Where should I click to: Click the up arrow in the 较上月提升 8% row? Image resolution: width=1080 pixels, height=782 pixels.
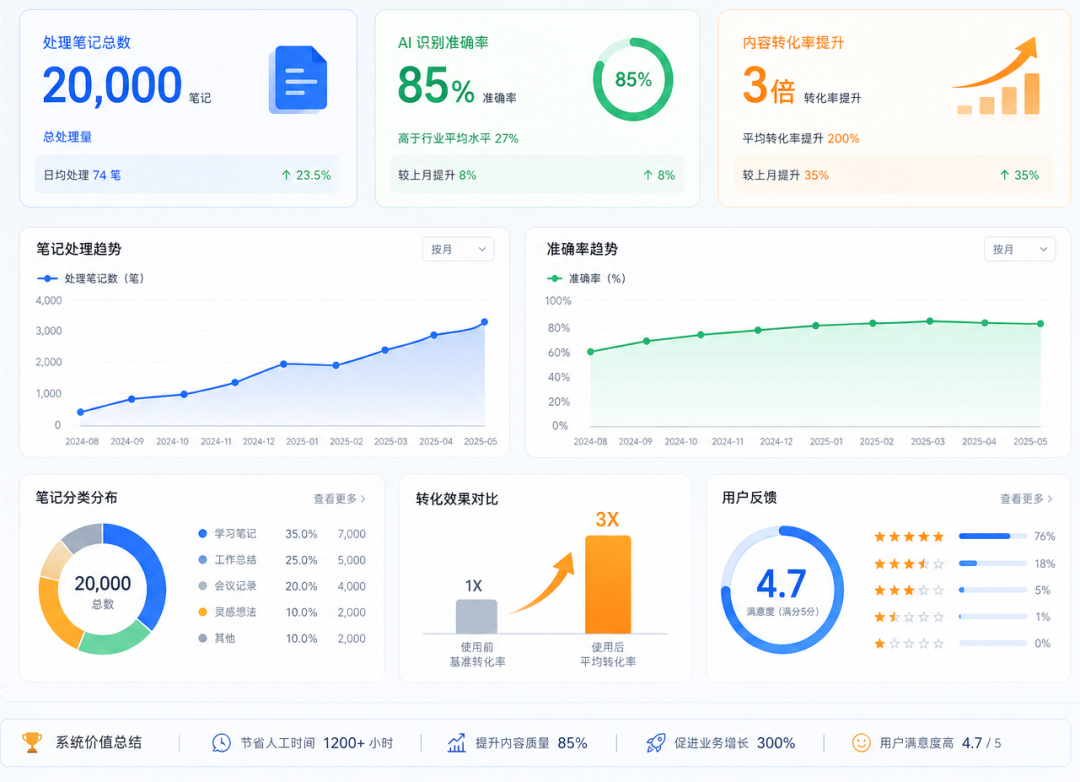coord(647,175)
